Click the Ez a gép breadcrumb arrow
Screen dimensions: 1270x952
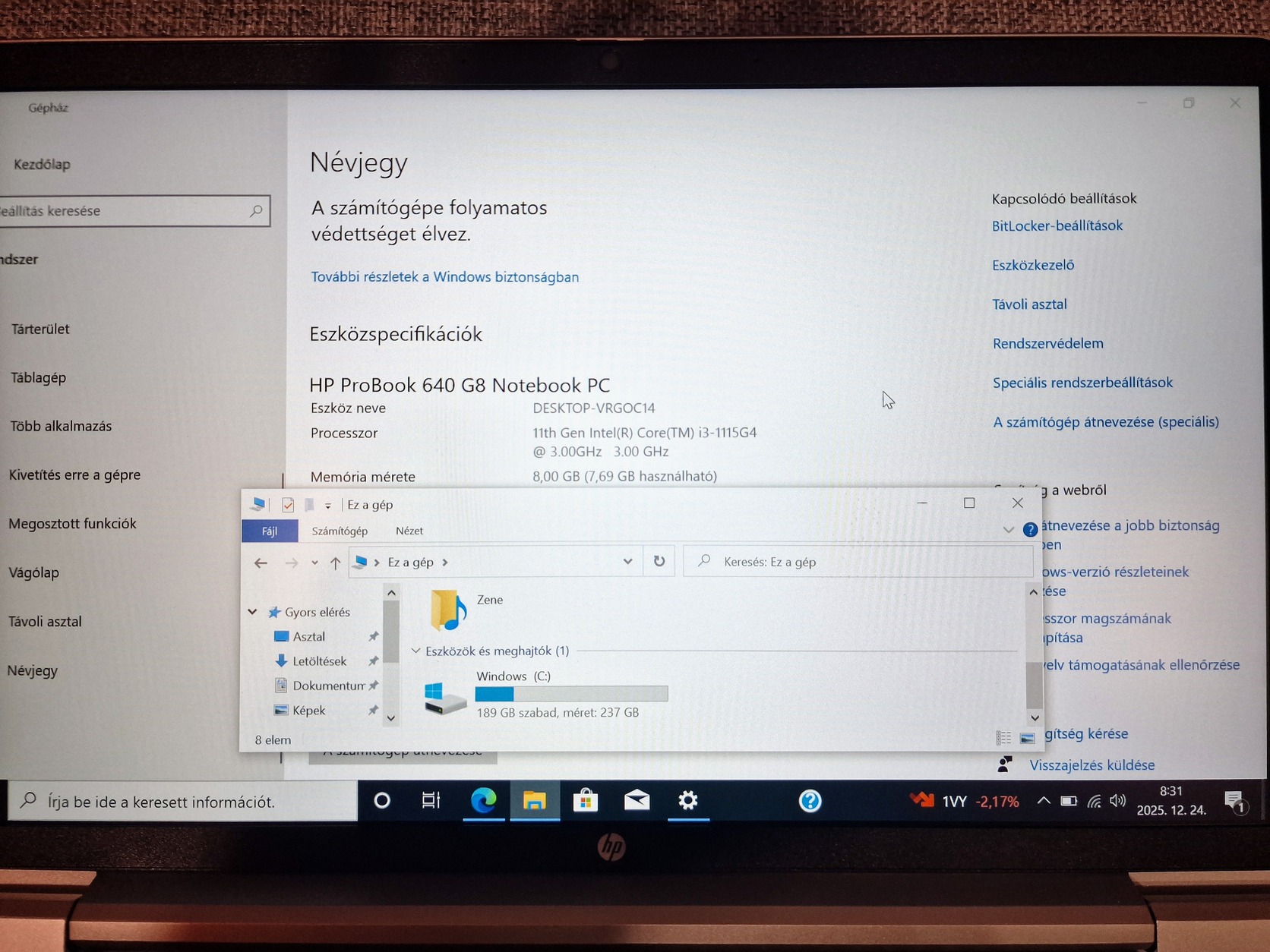tap(445, 563)
